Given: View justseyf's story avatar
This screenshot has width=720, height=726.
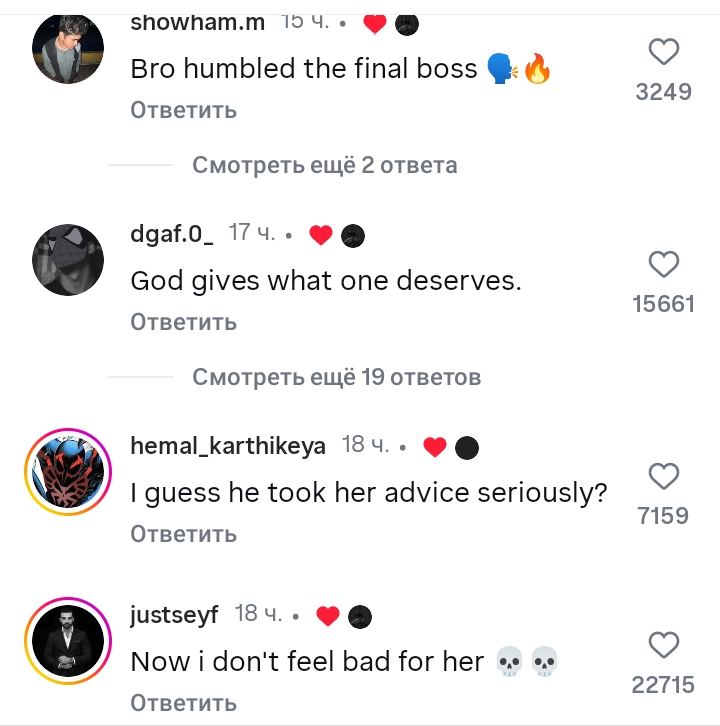Looking at the screenshot, I should (68, 641).
